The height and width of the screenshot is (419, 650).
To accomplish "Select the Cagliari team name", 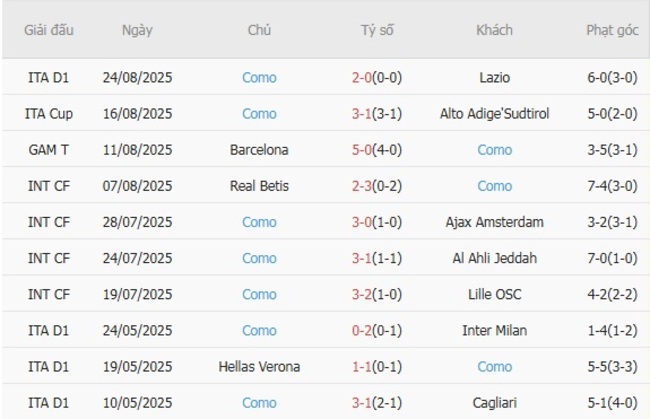I will coord(494,402).
